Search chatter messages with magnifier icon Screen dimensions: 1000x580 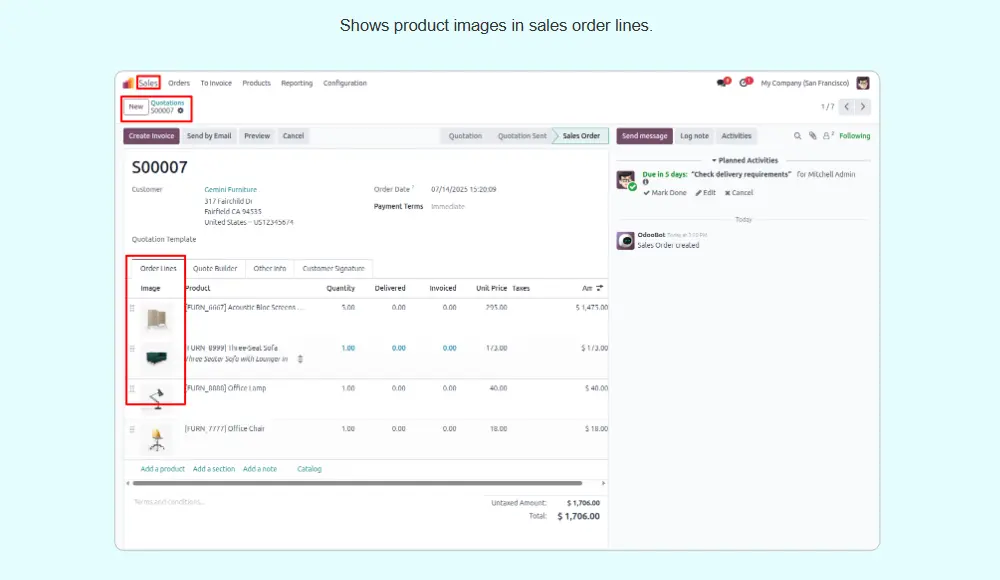click(x=797, y=136)
